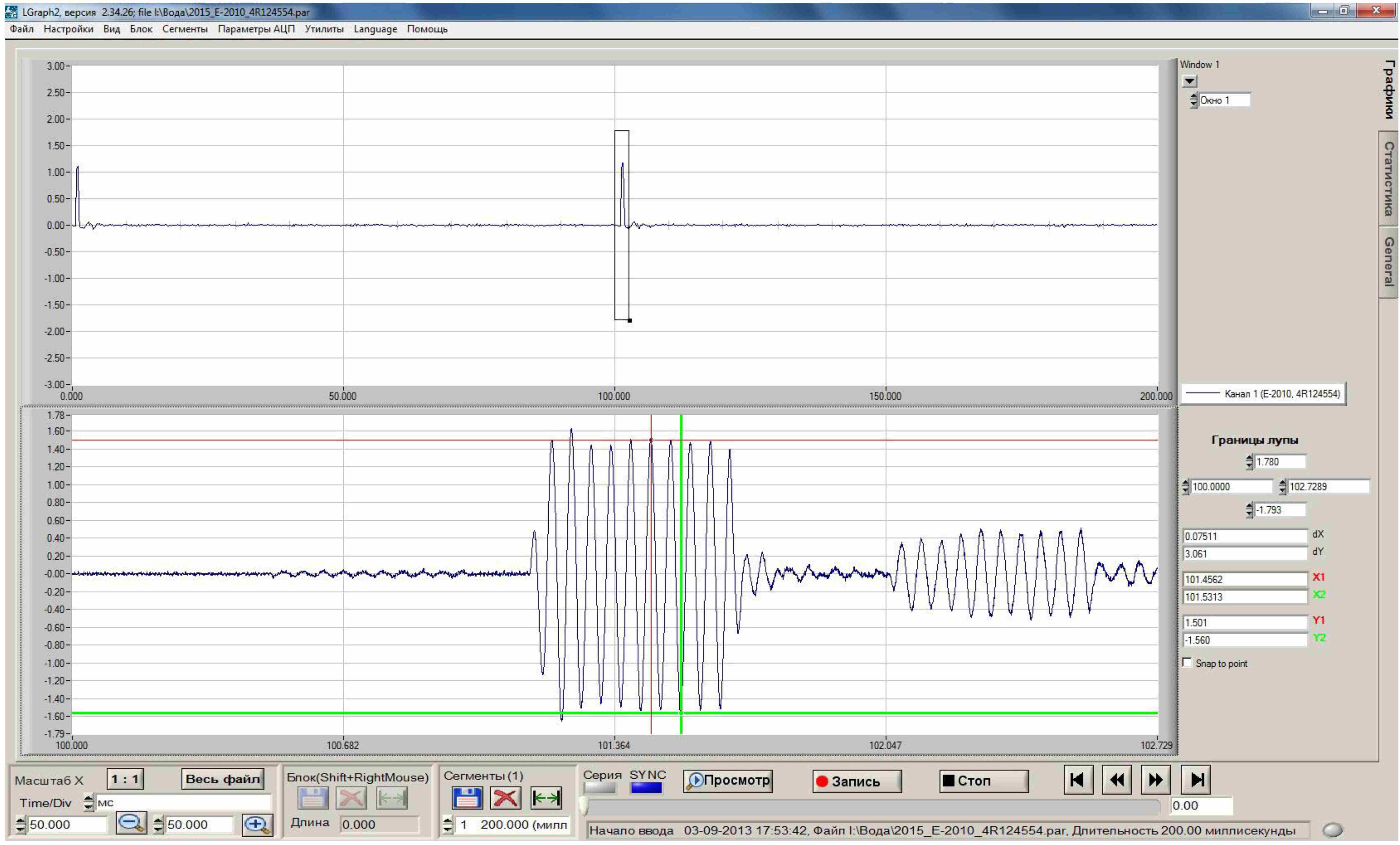Click the position field showing 0.00
The height and width of the screenshot is (845, 1400).
[1201, 805]
